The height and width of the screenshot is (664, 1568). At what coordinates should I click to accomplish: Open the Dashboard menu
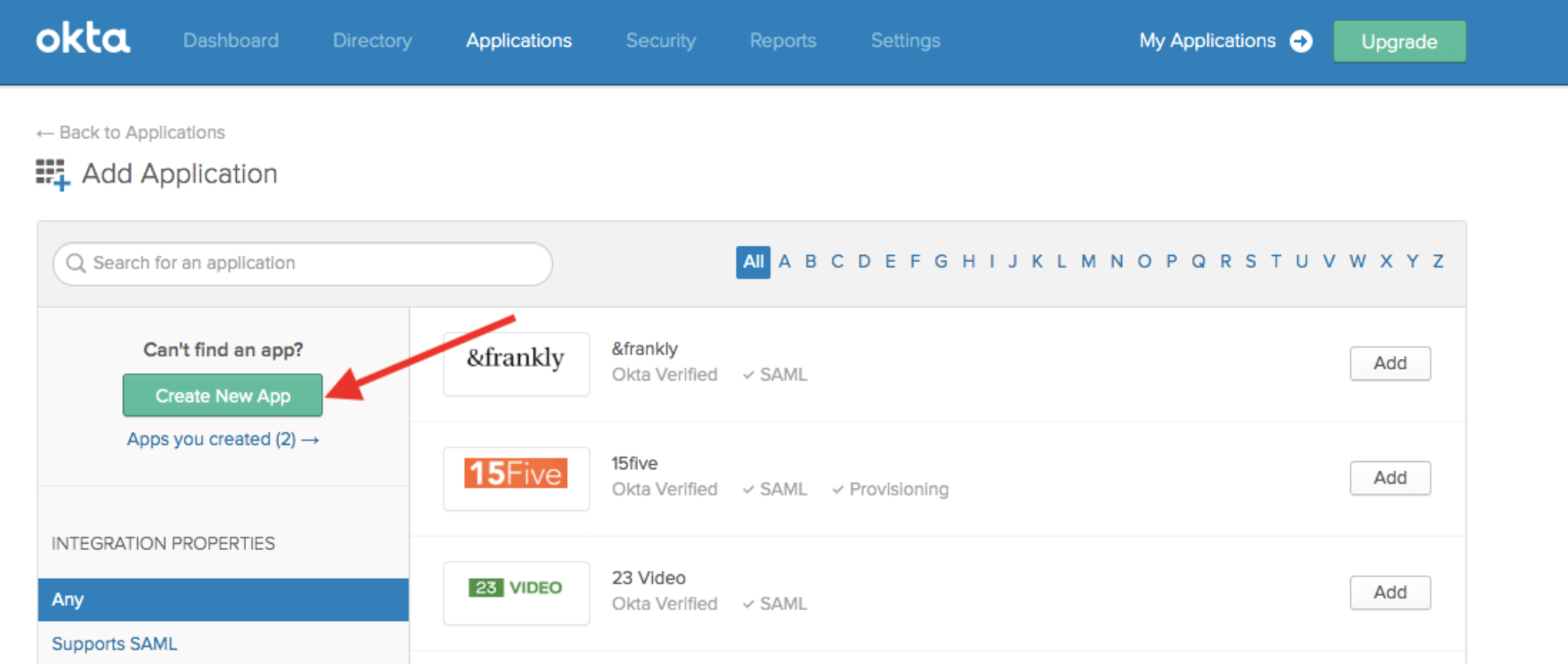click(x=231, y=40)
